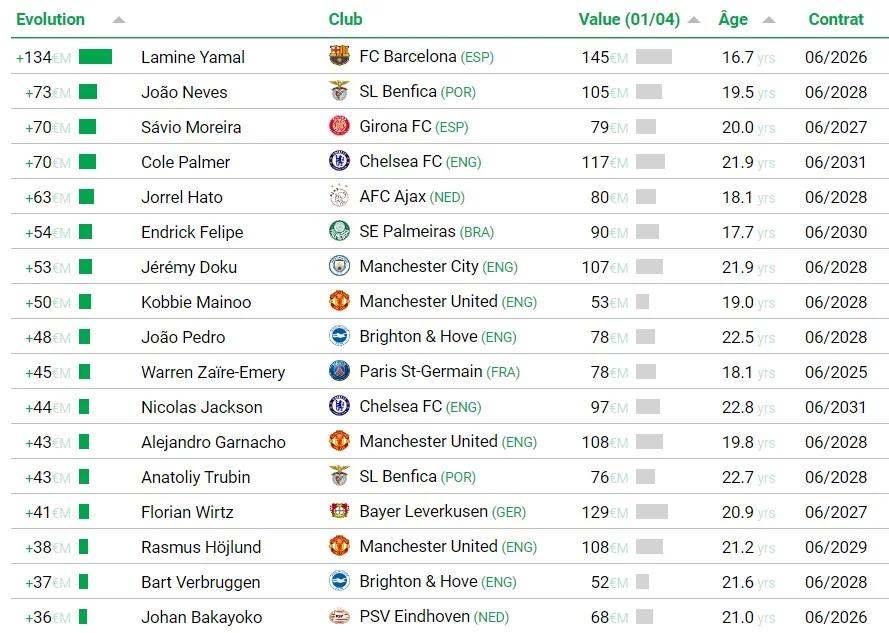Click the SE Palmeiras club crest icon
The height and width of the screenshot is (633, 889).
[x=340, y=232]
